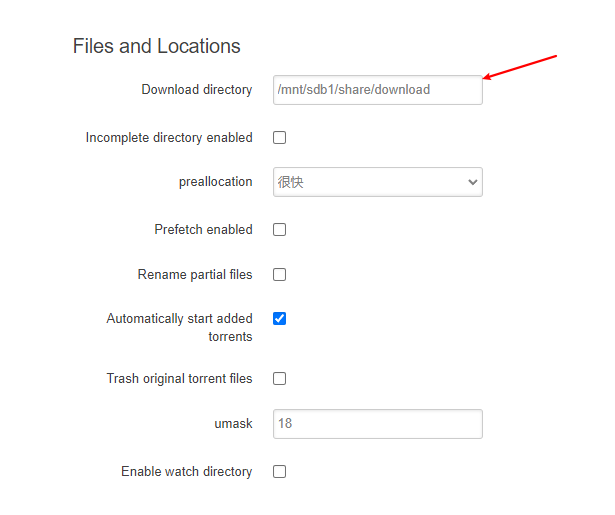Image resolution: width=615 pixels, height=515 pixels.
Task: Click the Enable watch directory label
Action: (x=187, y=471)
